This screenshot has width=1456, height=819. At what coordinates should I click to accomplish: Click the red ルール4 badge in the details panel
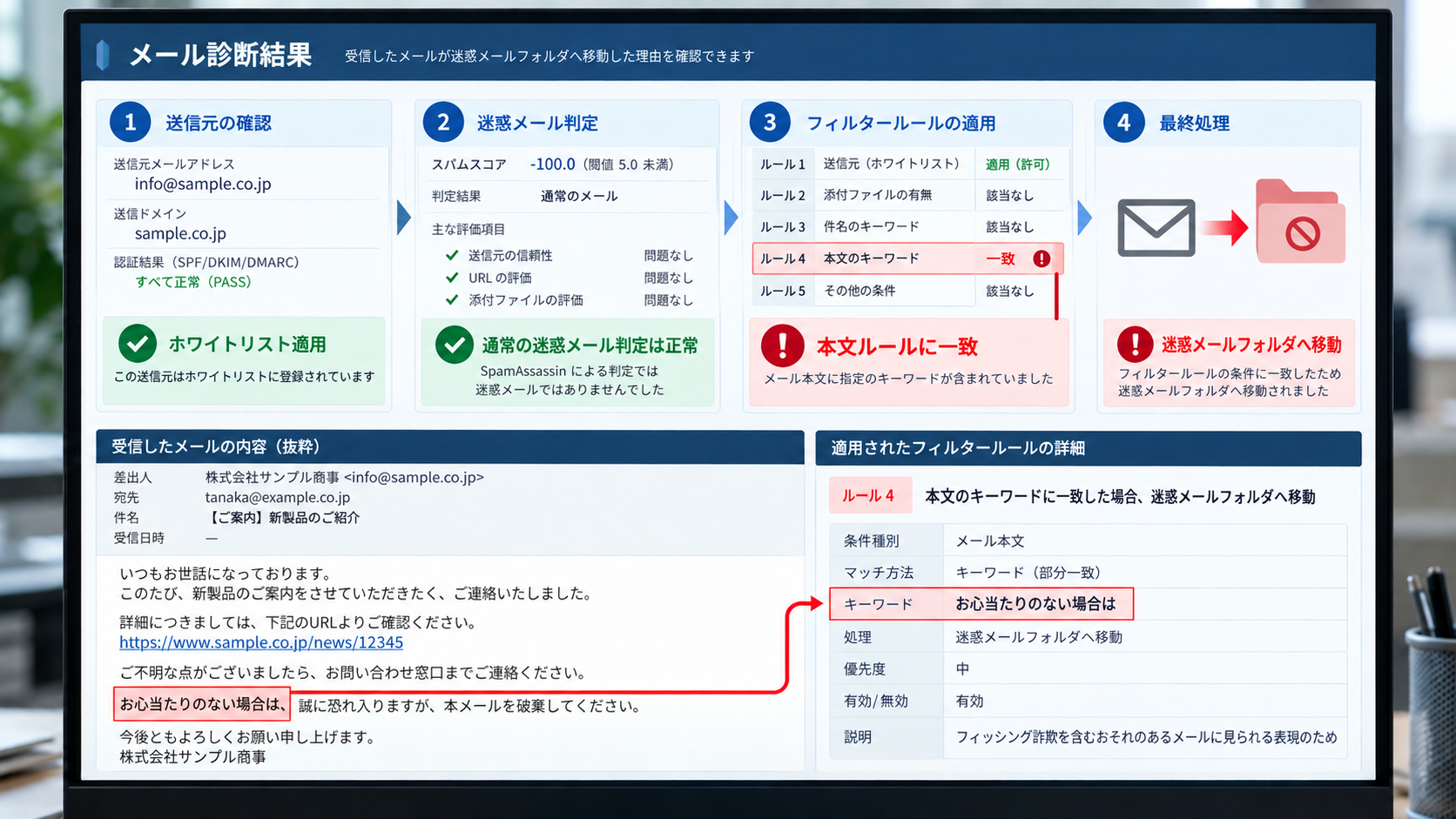pyautogui.click(x=869, y=495)
